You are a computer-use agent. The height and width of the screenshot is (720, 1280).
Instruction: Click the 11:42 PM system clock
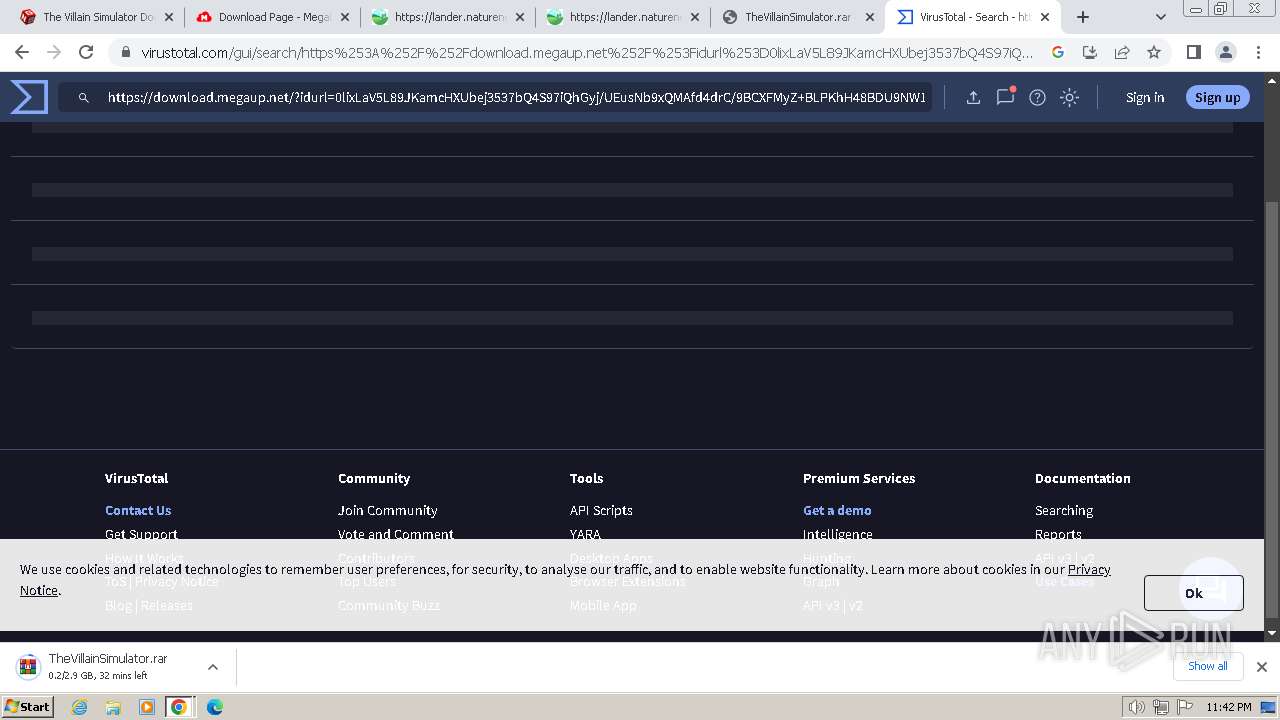pos(1229,707)
